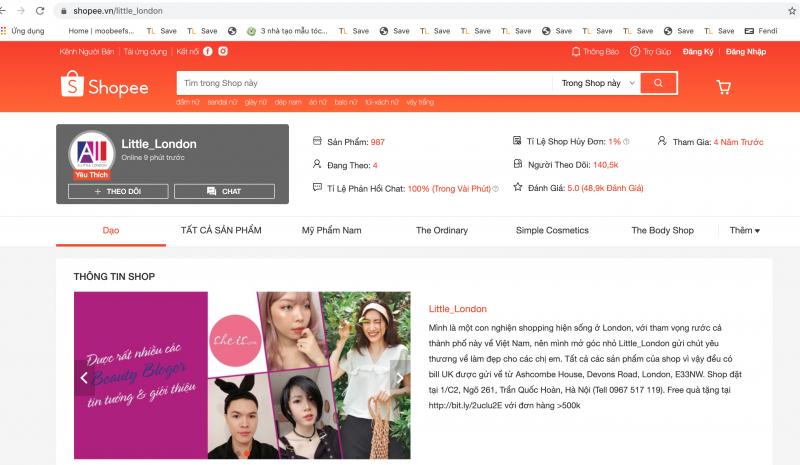Click the 'Đăng Nhập' login link
800x465 pixels.
pos(745,51)
